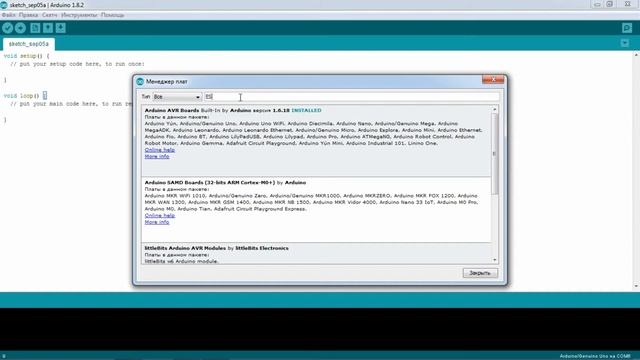
Task: Click the Arduino/Genuino Uno status bar text
Action: (x=595, y=356)
